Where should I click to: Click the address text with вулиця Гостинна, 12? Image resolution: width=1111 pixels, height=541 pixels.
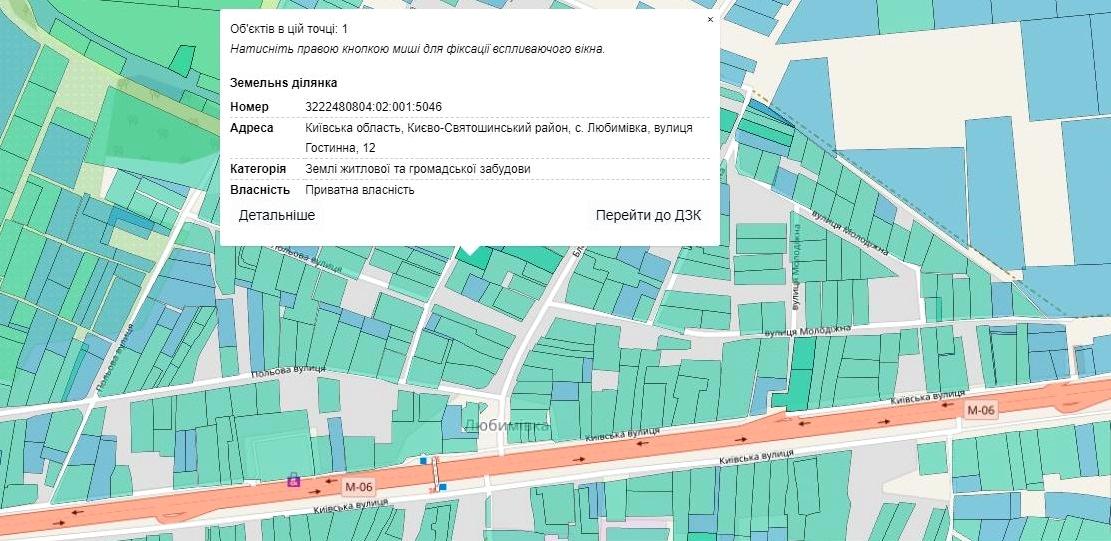point(498,137)
